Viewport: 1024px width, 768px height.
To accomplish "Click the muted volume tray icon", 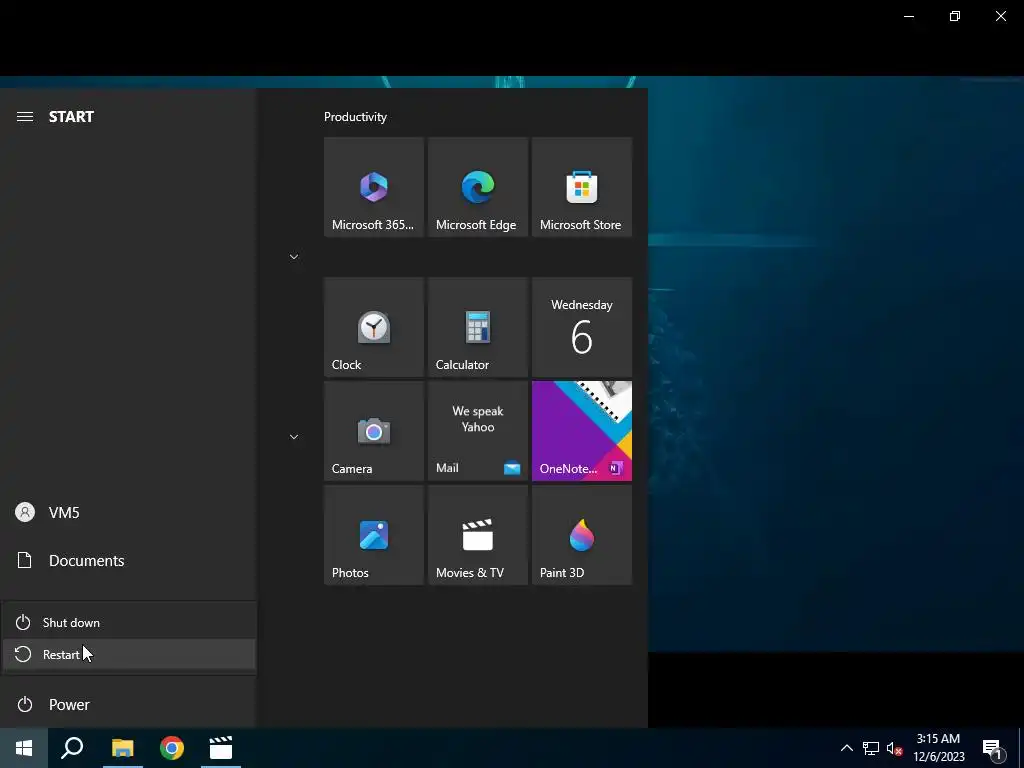I will point(894,748).
